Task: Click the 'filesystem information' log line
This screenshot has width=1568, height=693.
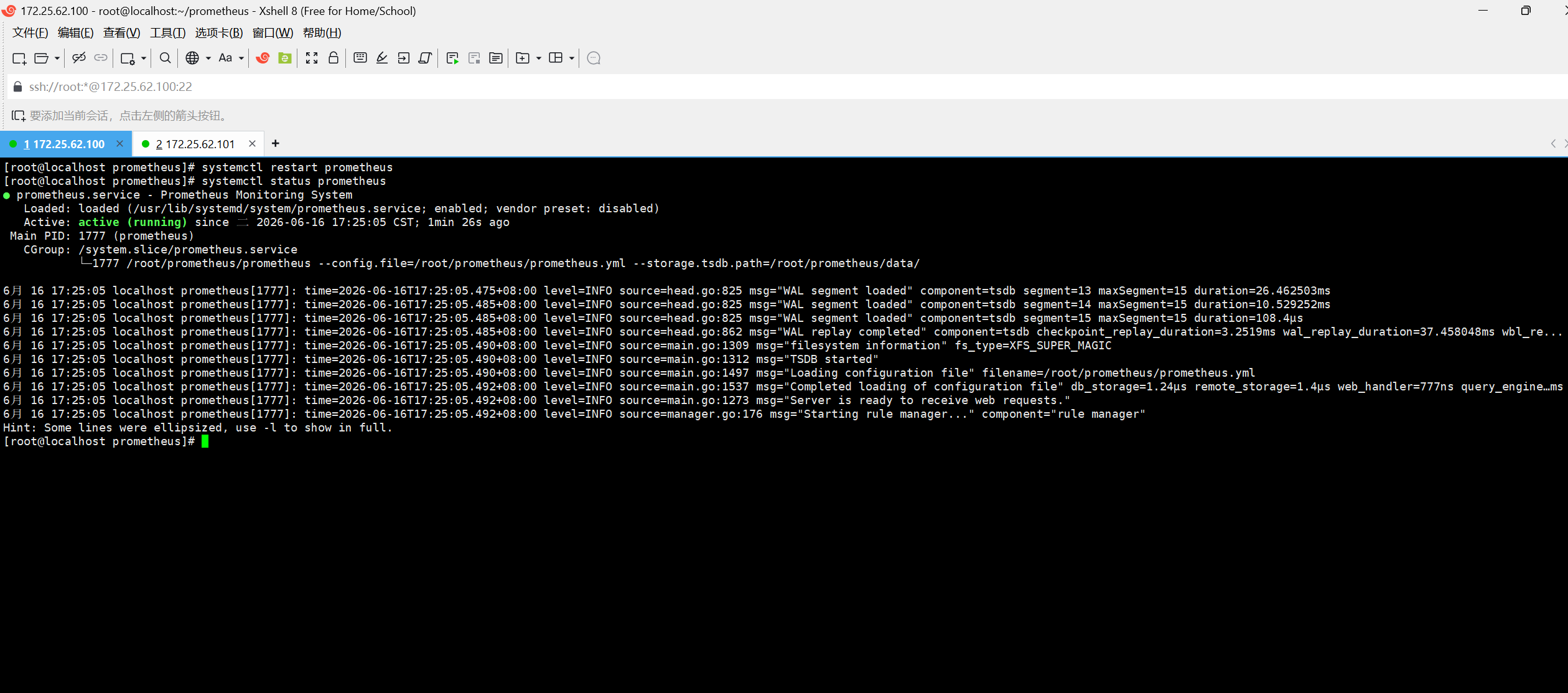Action: tap(557, 346)
